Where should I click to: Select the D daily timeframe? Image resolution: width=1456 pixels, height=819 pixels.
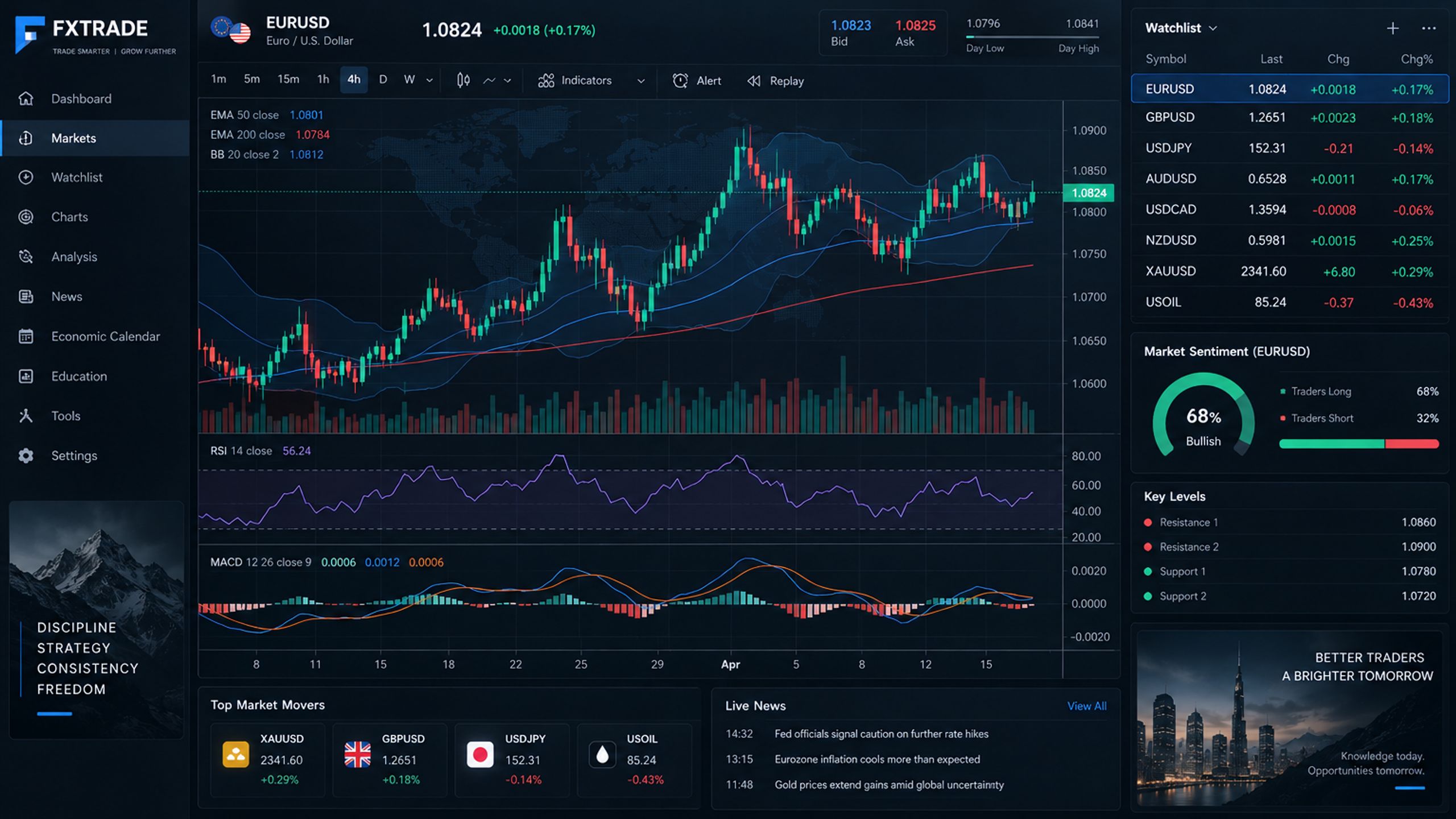383,79
